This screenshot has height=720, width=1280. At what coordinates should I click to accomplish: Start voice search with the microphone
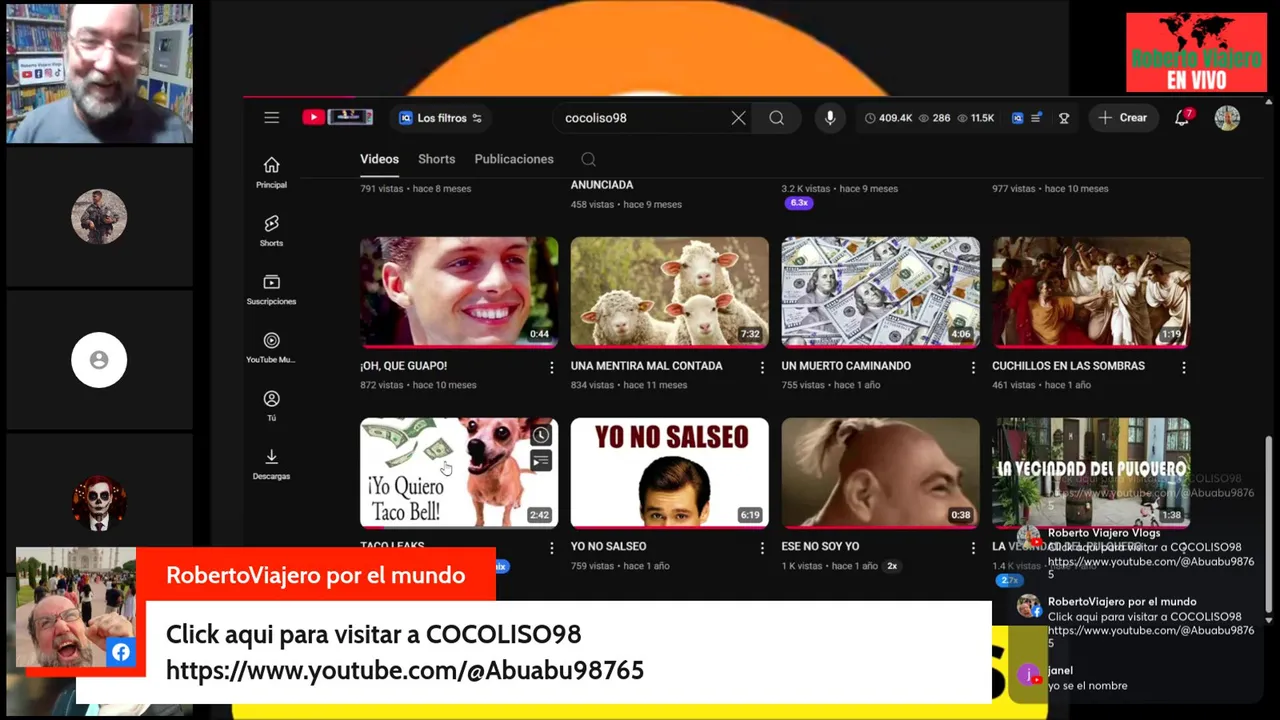click(829, 118)
